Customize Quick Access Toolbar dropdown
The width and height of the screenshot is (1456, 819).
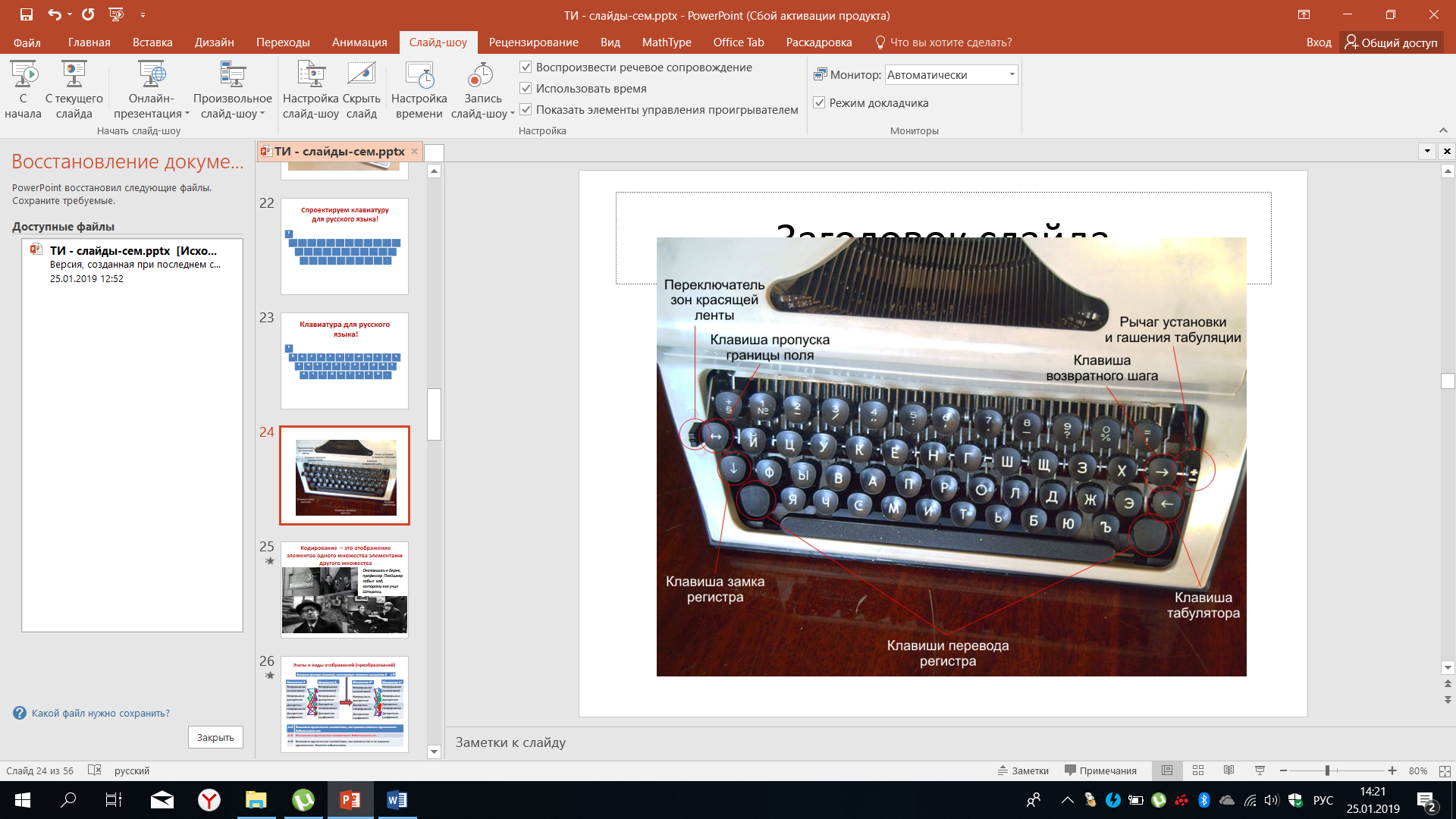(x=143, y=14)
